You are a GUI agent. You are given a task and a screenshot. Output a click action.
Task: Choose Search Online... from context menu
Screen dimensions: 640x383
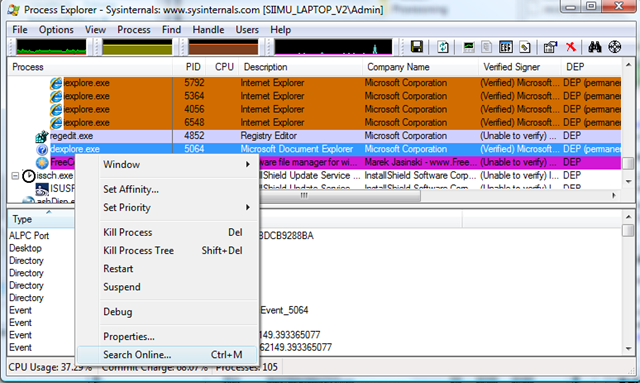(x=167, y=354)
